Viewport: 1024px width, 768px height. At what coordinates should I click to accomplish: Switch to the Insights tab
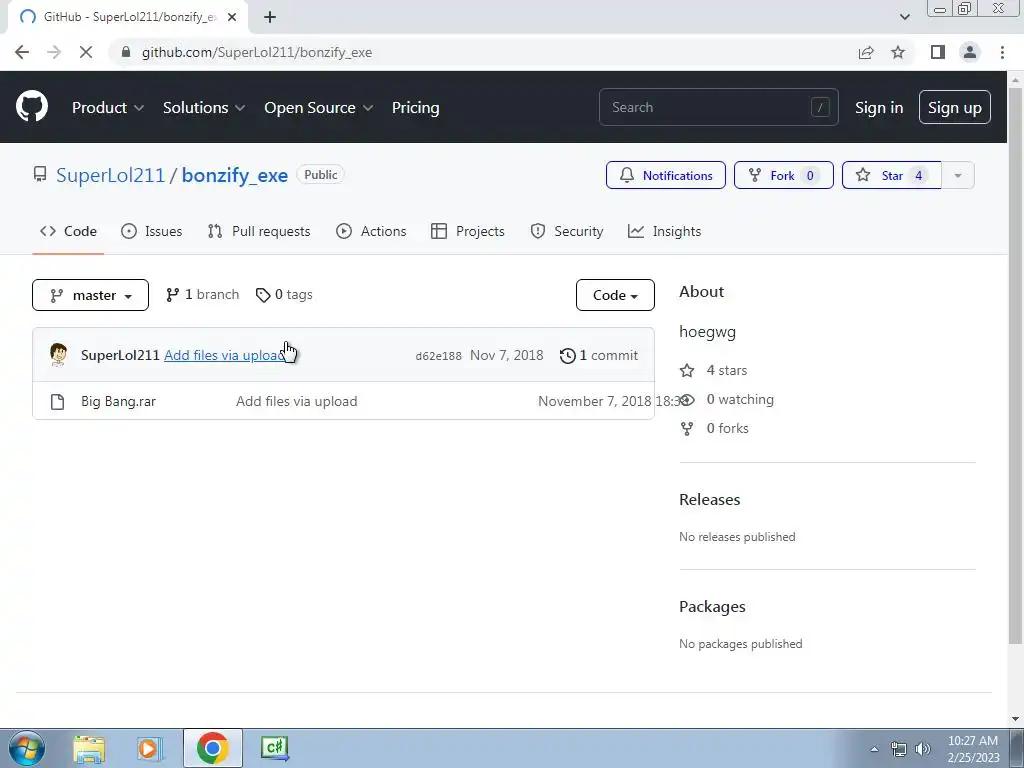(664, 231)
